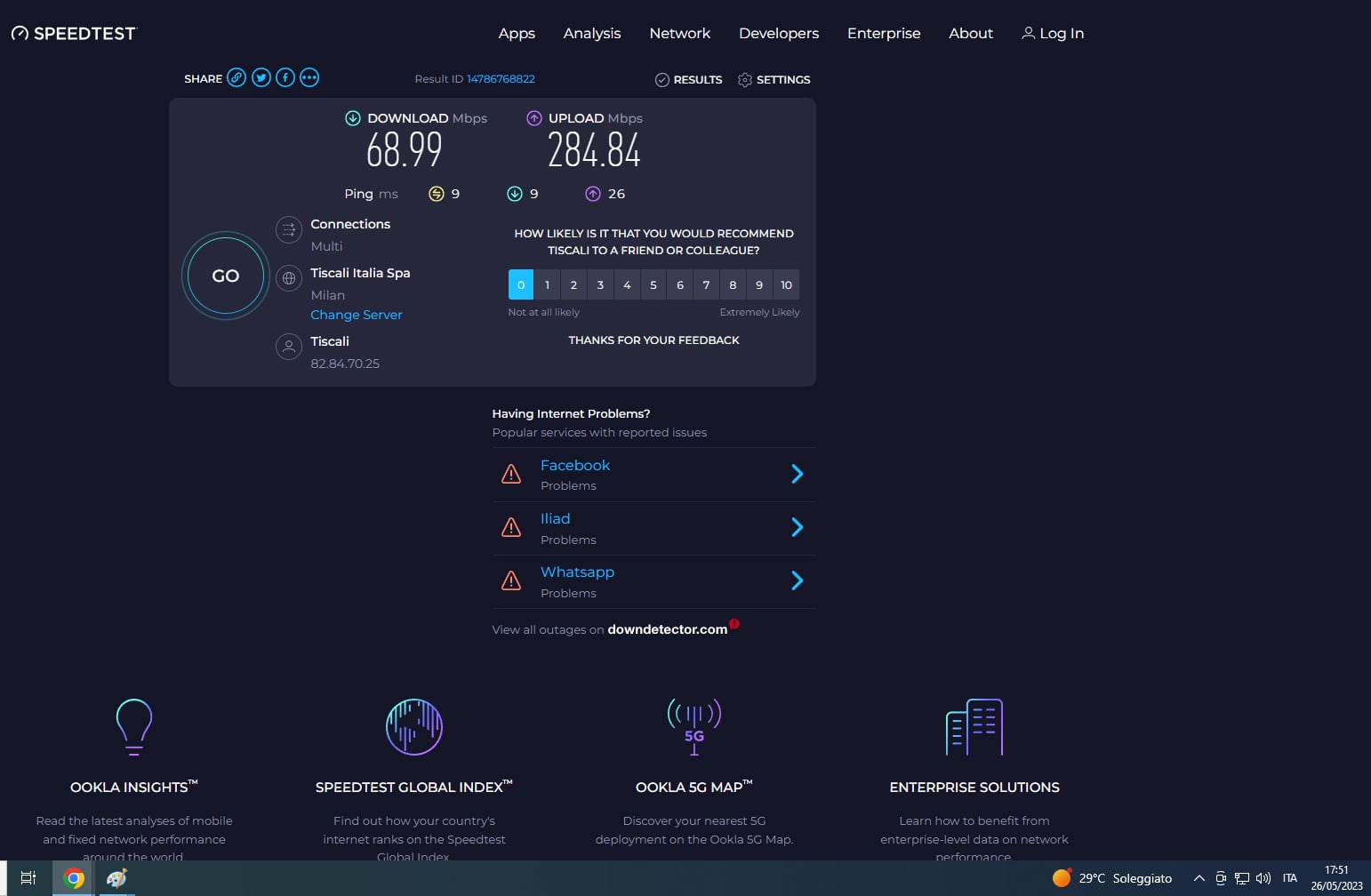This screenshot has height=896, width=1371.
Task: Open the Developers menu
Action: tap(779, 33)
